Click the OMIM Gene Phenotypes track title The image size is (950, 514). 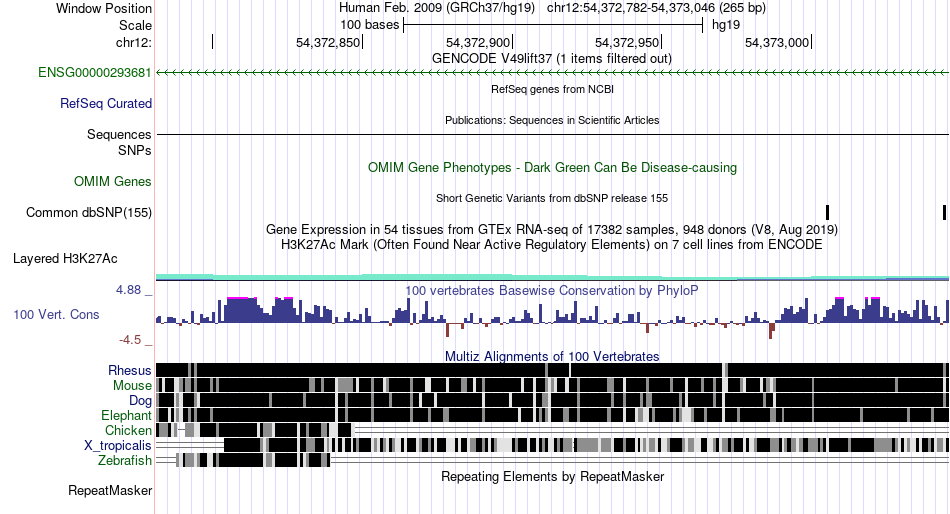click(x=552, y=167)
